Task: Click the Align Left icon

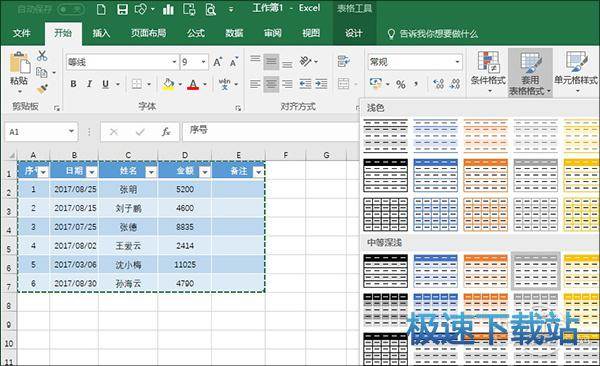Action: [255, 84]
